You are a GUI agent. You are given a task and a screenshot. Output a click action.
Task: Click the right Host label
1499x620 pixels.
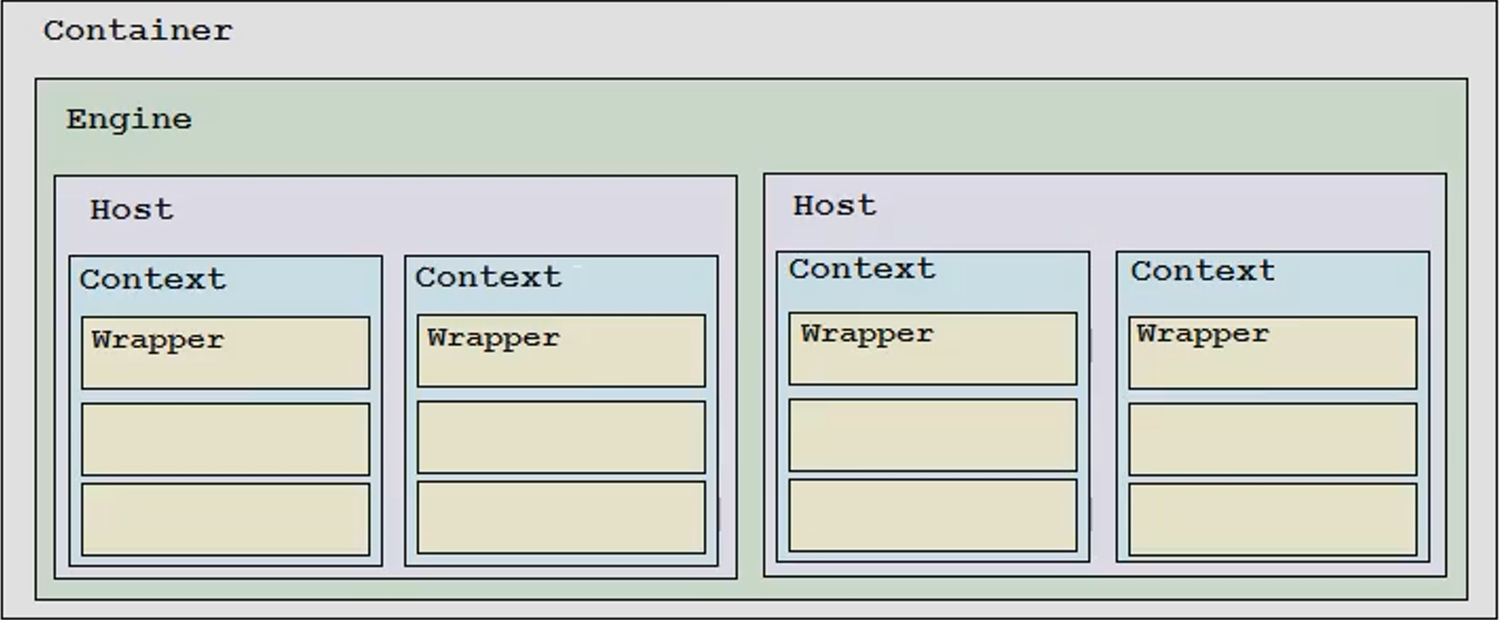[x=835, y=205]
